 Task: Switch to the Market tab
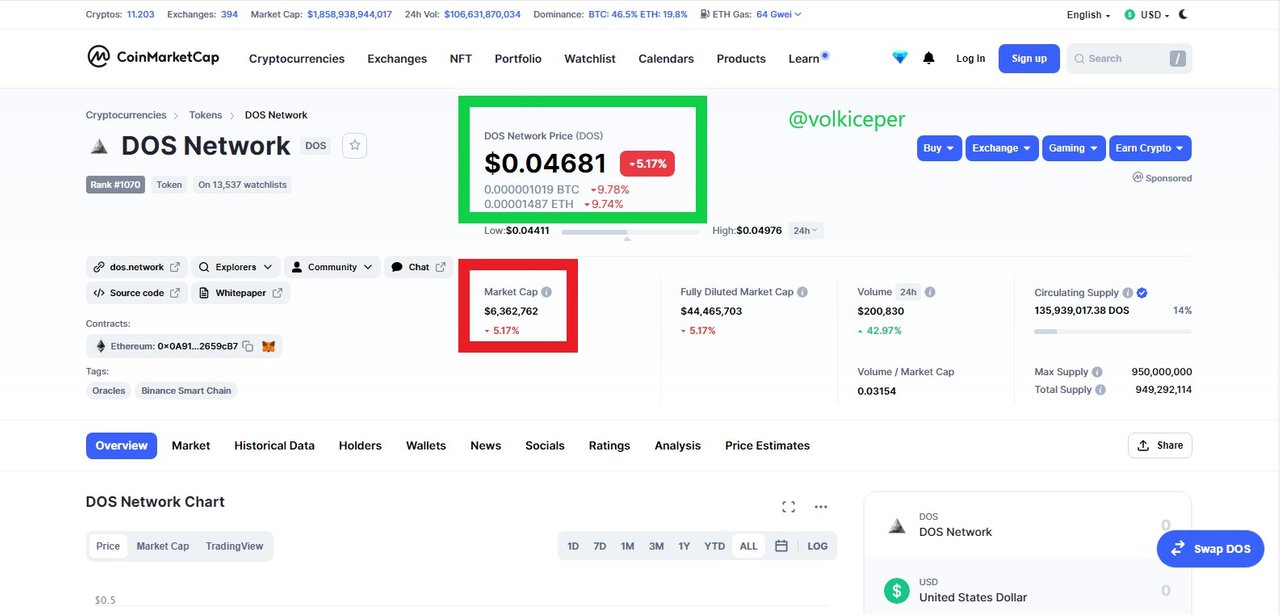[x=191, y=446]
